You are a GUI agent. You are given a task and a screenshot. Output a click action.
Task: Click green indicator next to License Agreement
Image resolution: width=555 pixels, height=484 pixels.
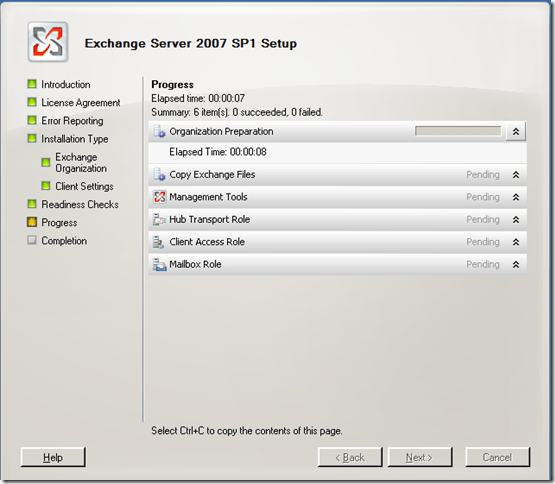tap(32, 102)
